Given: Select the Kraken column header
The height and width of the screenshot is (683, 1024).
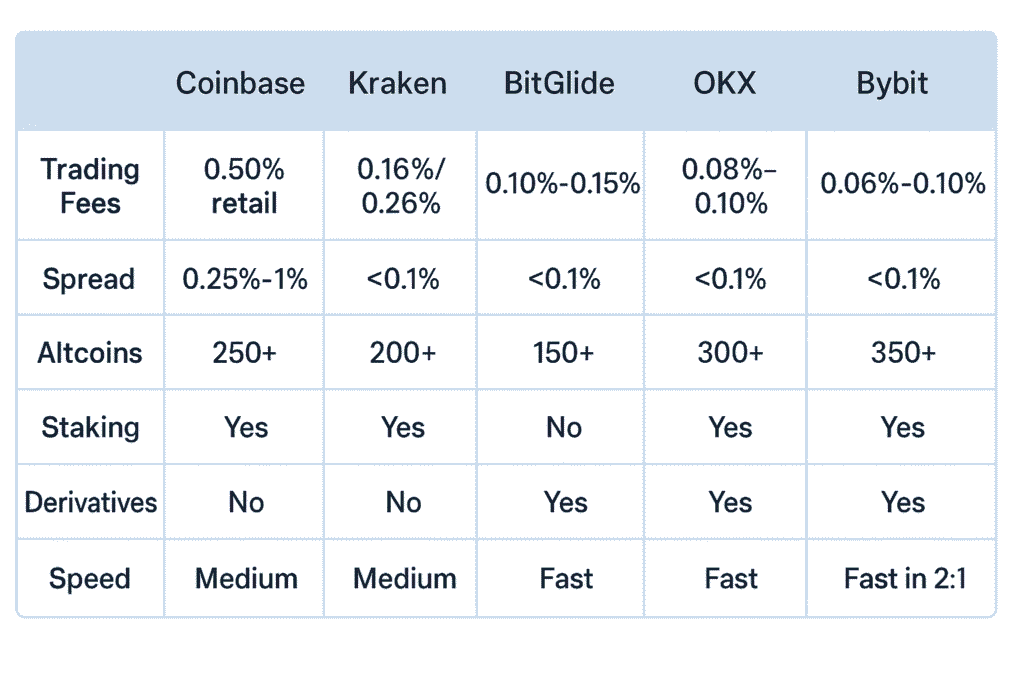Looking at the screenshot, I should pos(397,83).
